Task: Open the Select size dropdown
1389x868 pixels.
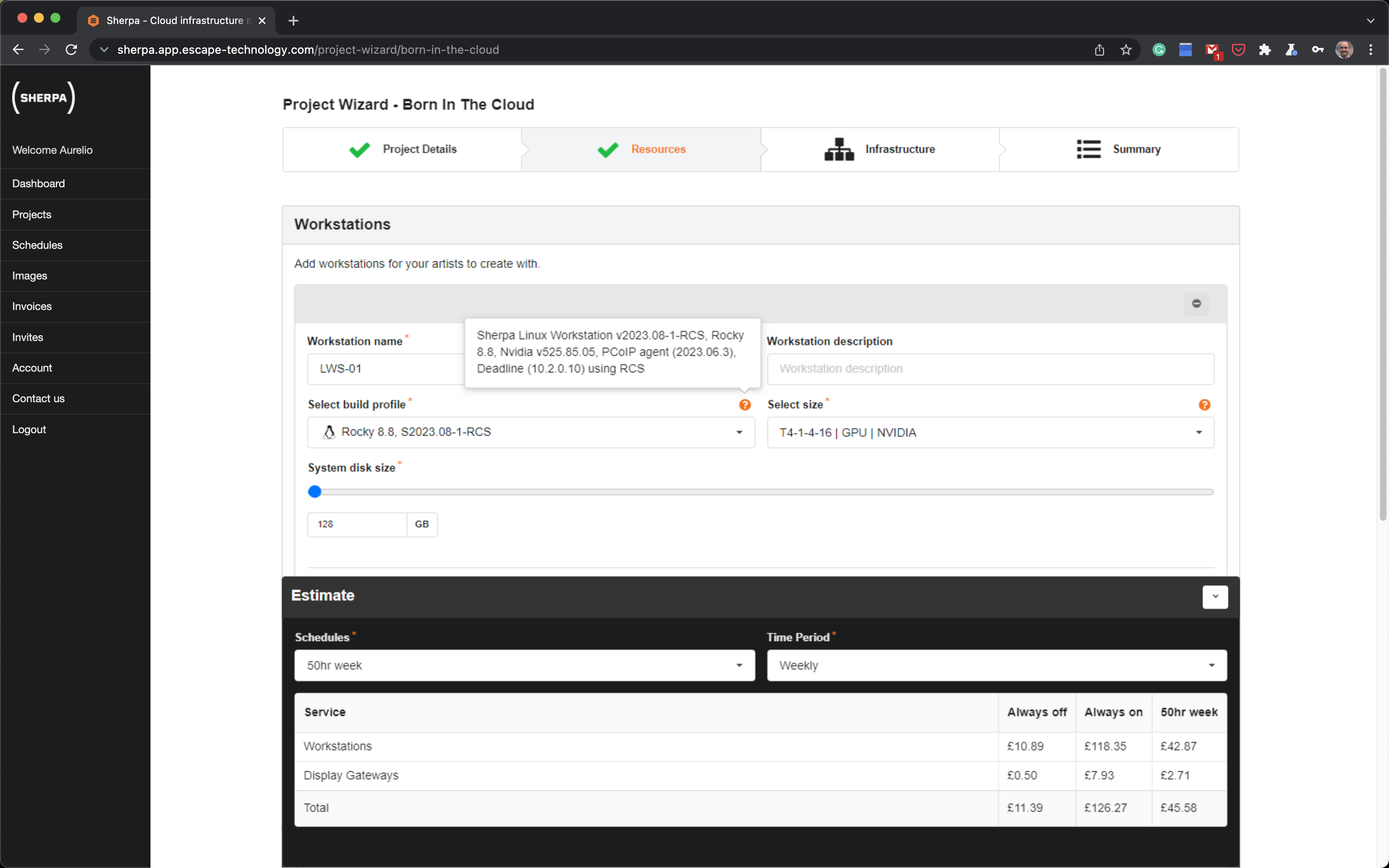Action: coord(990,432)
